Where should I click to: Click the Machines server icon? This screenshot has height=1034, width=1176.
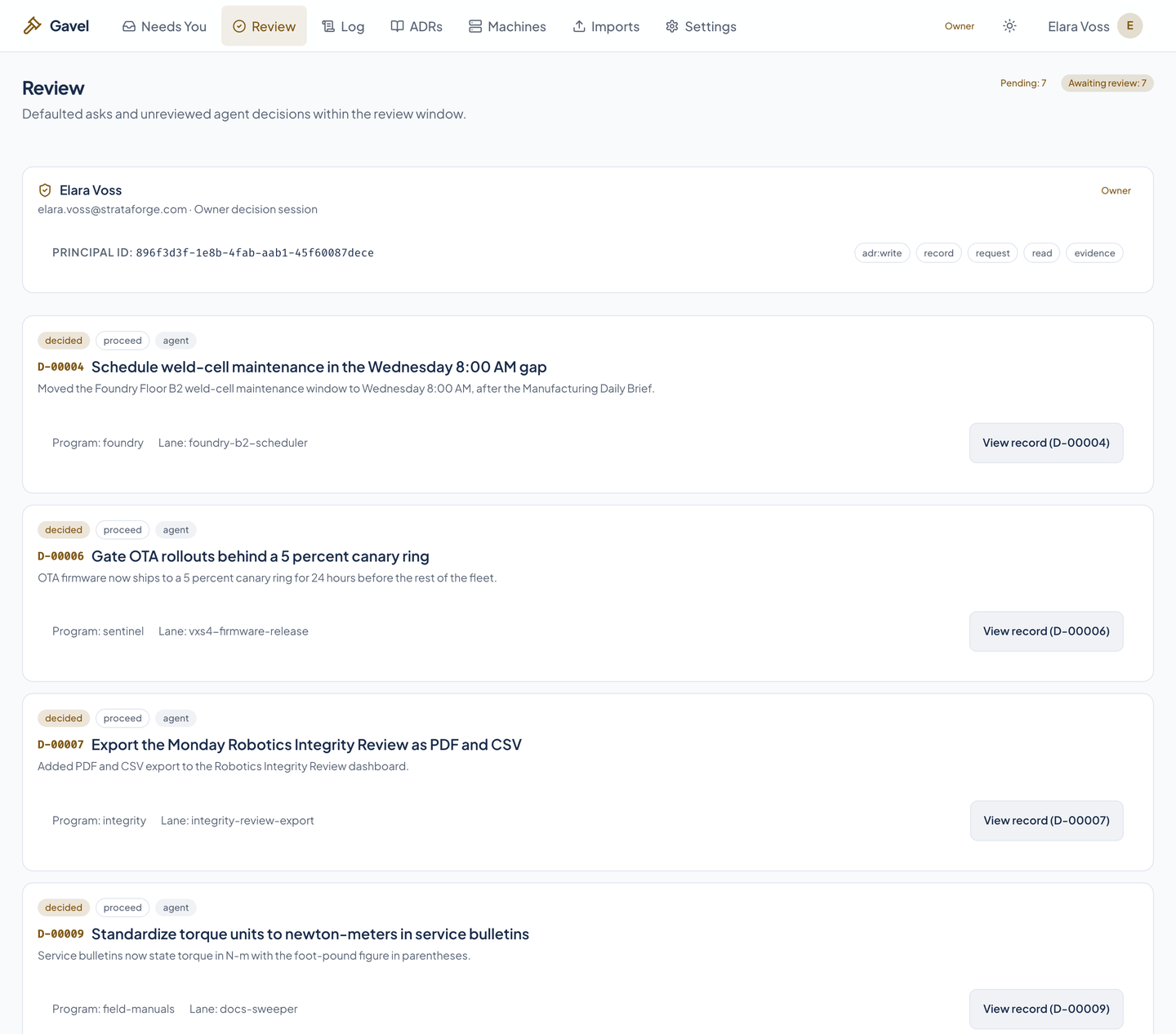pos(475,26)
